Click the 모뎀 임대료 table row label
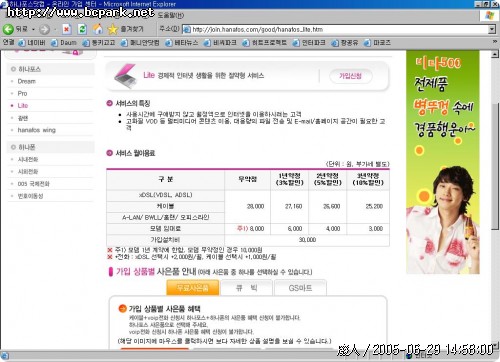500x362 pixels. click(165, 229)
